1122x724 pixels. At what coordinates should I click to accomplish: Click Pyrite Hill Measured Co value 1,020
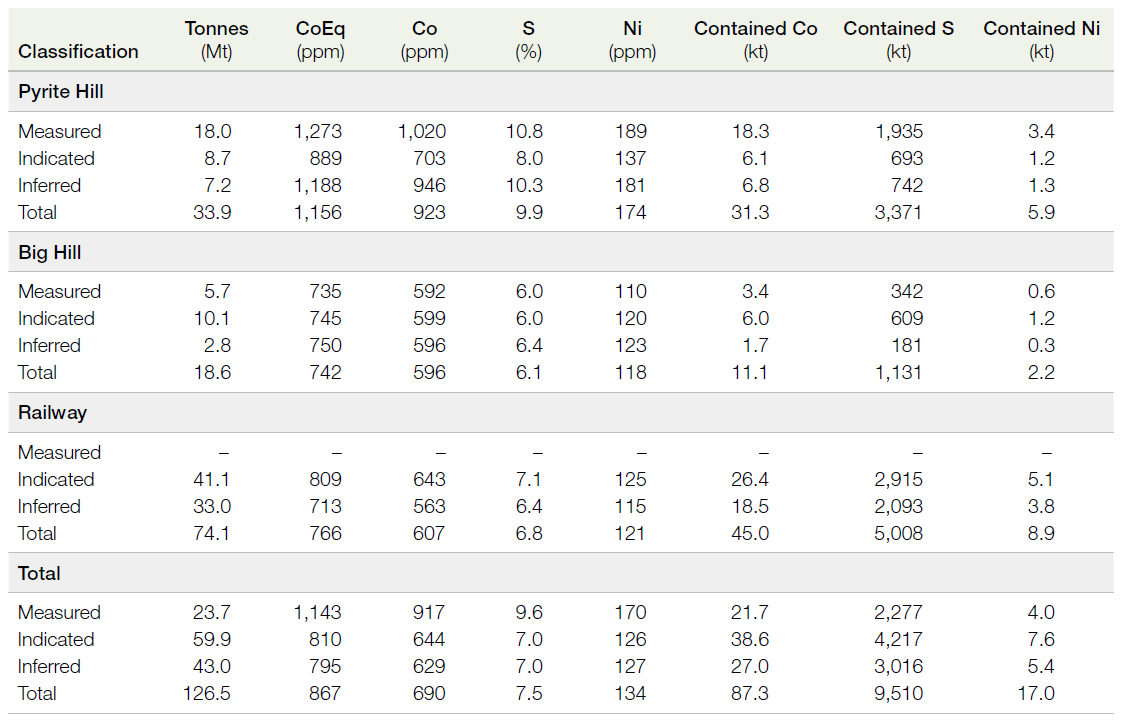pos(421,132)
